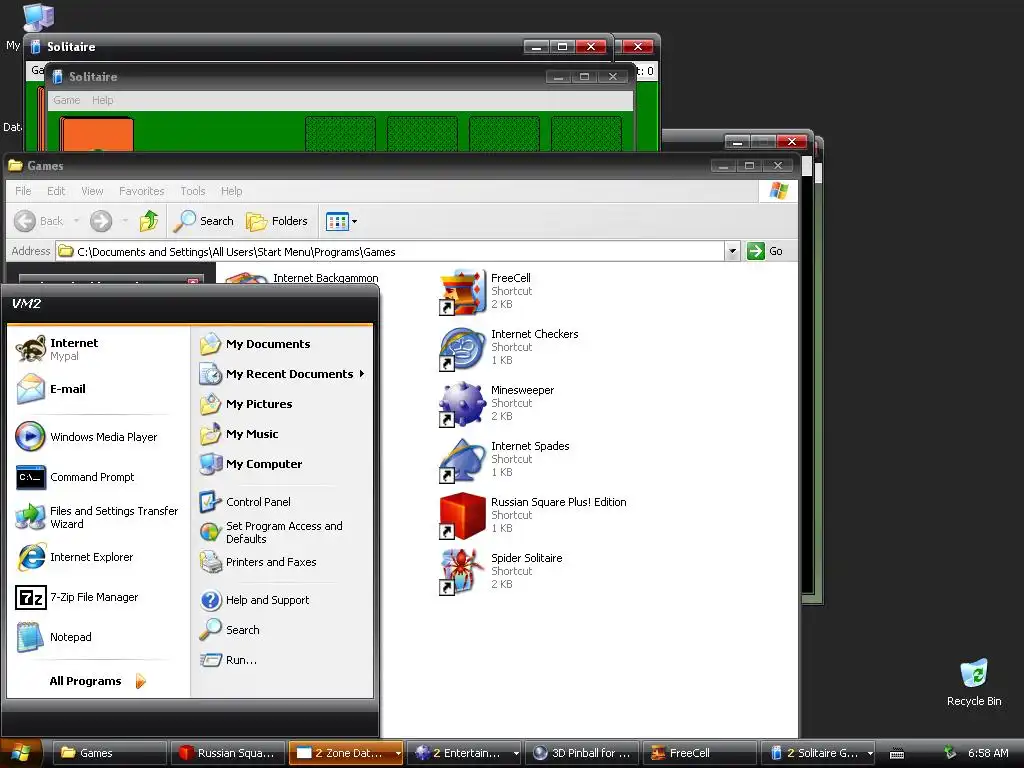Select the Internet Spades shortcut icon
This screenshot has height=768, width=1024.
(462, 460)
